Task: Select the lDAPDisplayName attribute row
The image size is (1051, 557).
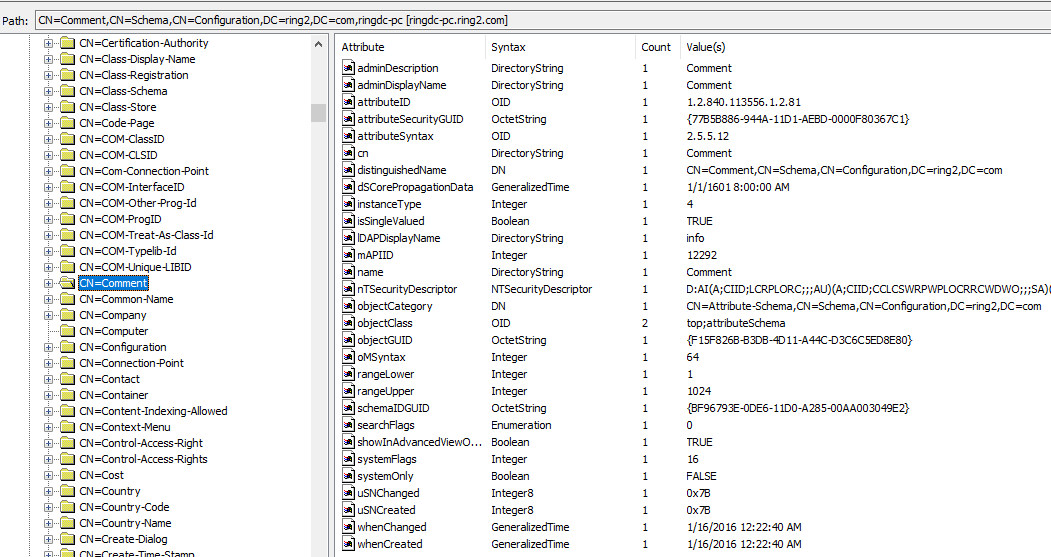Action: tap(400, 239)
